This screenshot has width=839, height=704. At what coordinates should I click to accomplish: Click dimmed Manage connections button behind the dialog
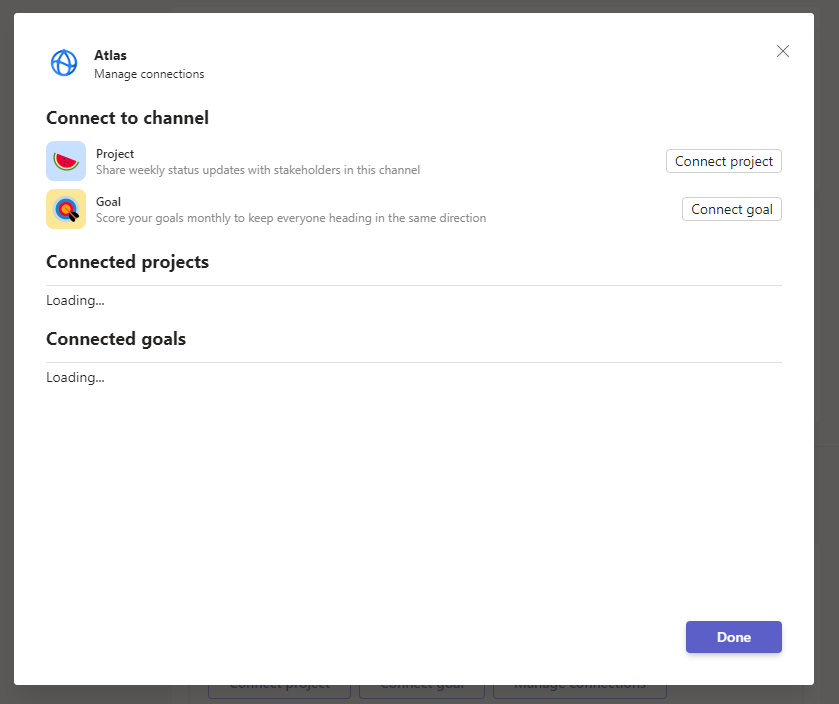[x=580, y=690]
